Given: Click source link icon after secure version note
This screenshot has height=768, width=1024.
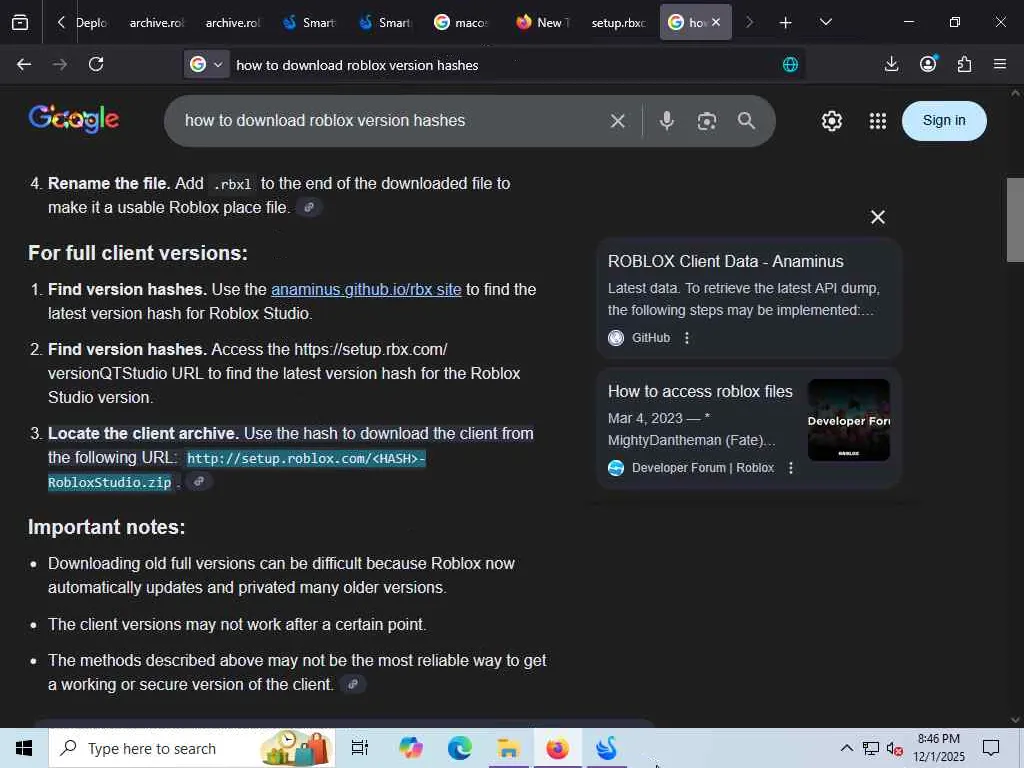Looking at the screenshot, I should [x=353, y=684].
